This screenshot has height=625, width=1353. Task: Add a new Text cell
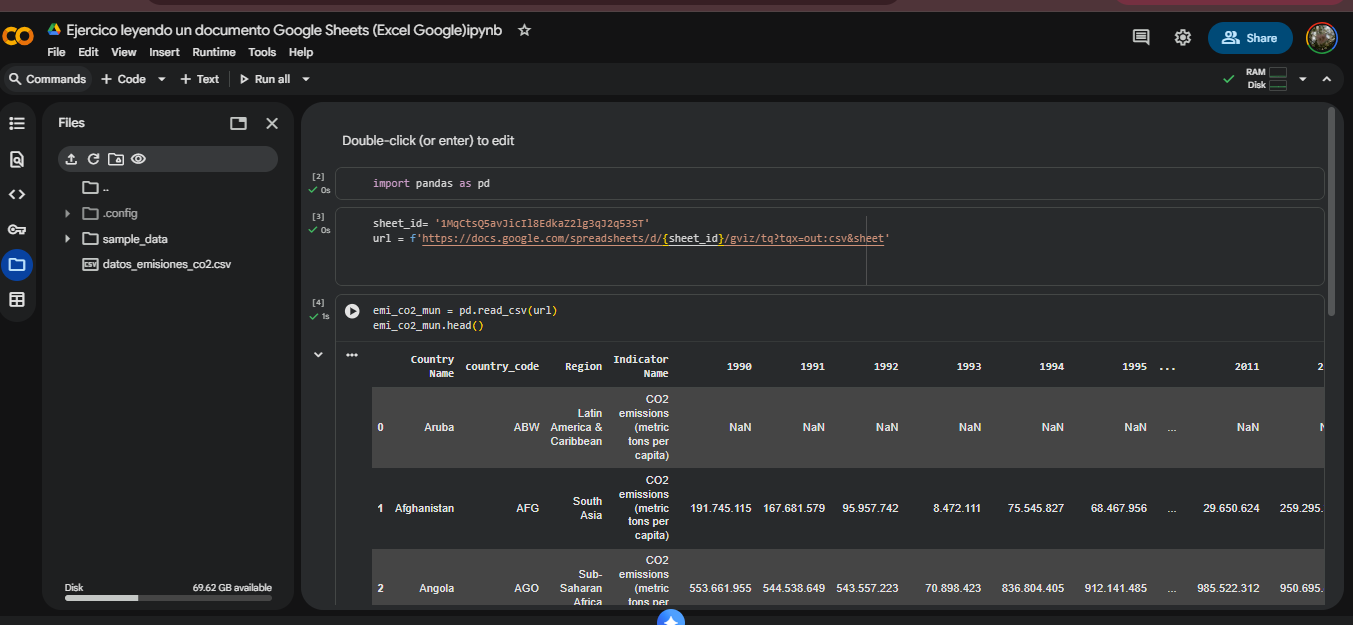coord(199,79)
